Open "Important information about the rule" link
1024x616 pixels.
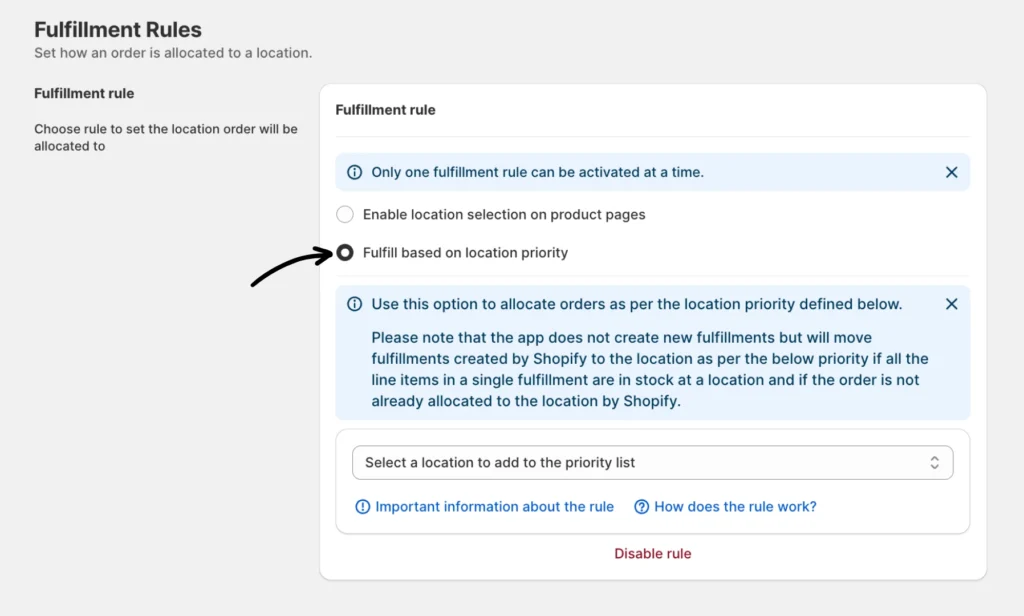click(x=494, y=507)
